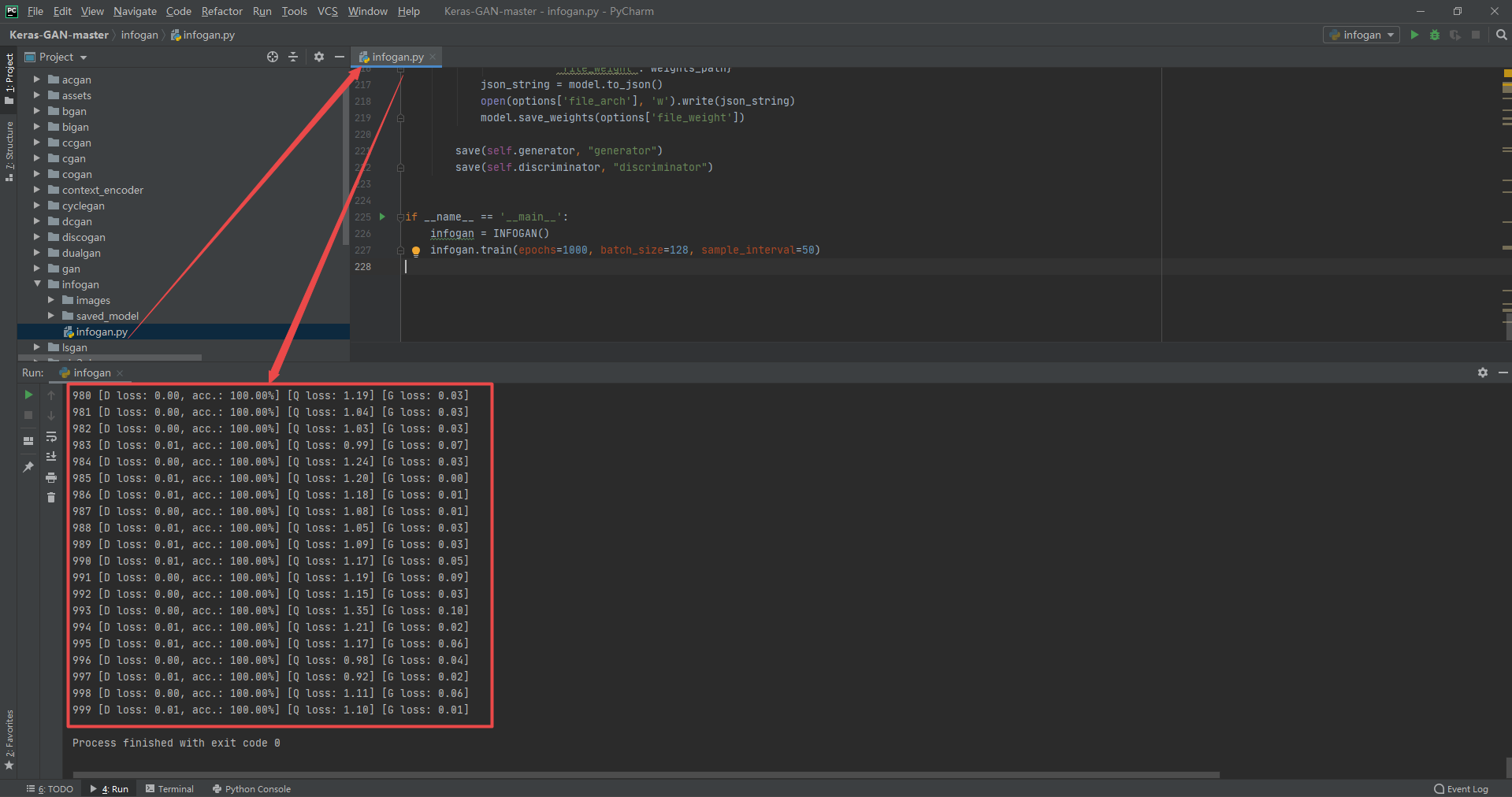Image resolution: width=1512 pixels, height=797 pixels.
Task: Open the Tools menu
Action: click(294, 11)
